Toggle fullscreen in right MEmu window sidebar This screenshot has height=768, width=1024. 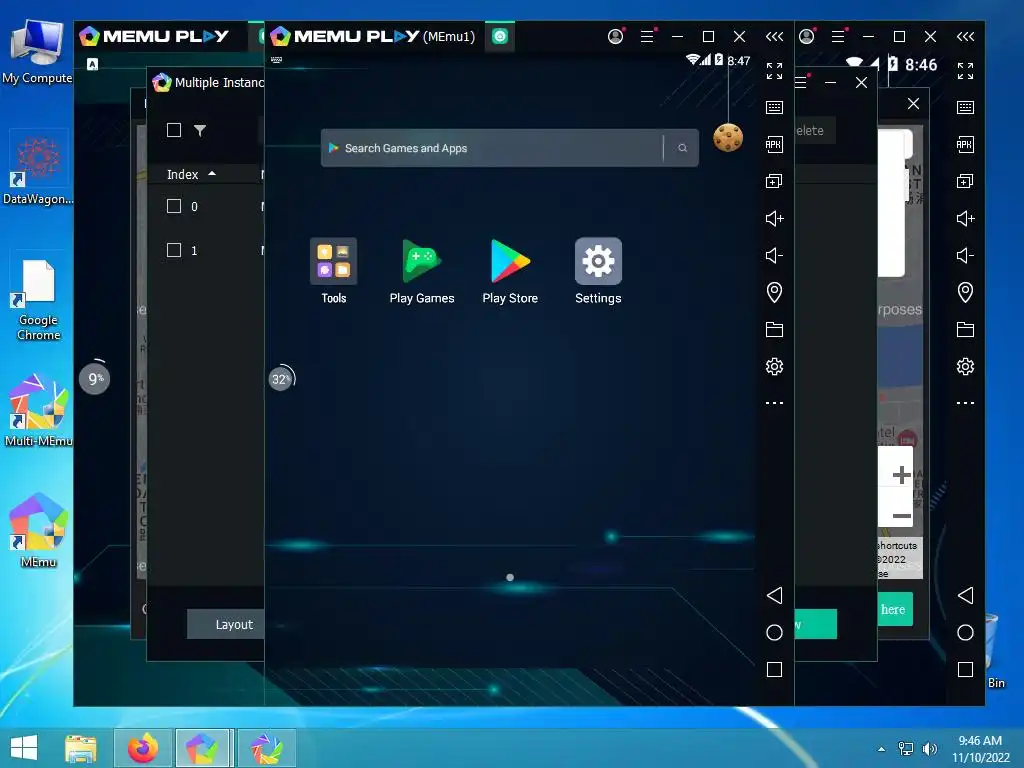pos(965,71)
